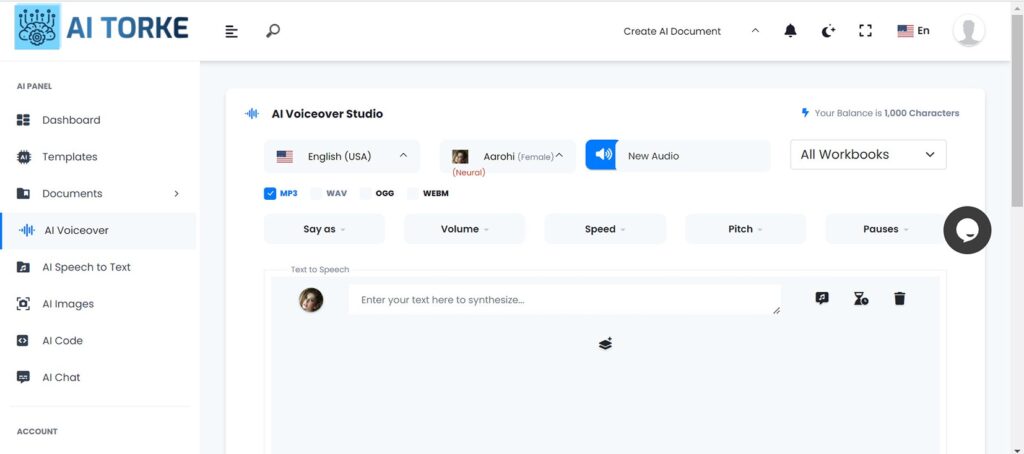The width and height of the screenshot is (1024, 454).
Task: Click the voice avatar beside text input
Action: pyautogui.click(x=311, y=300)
